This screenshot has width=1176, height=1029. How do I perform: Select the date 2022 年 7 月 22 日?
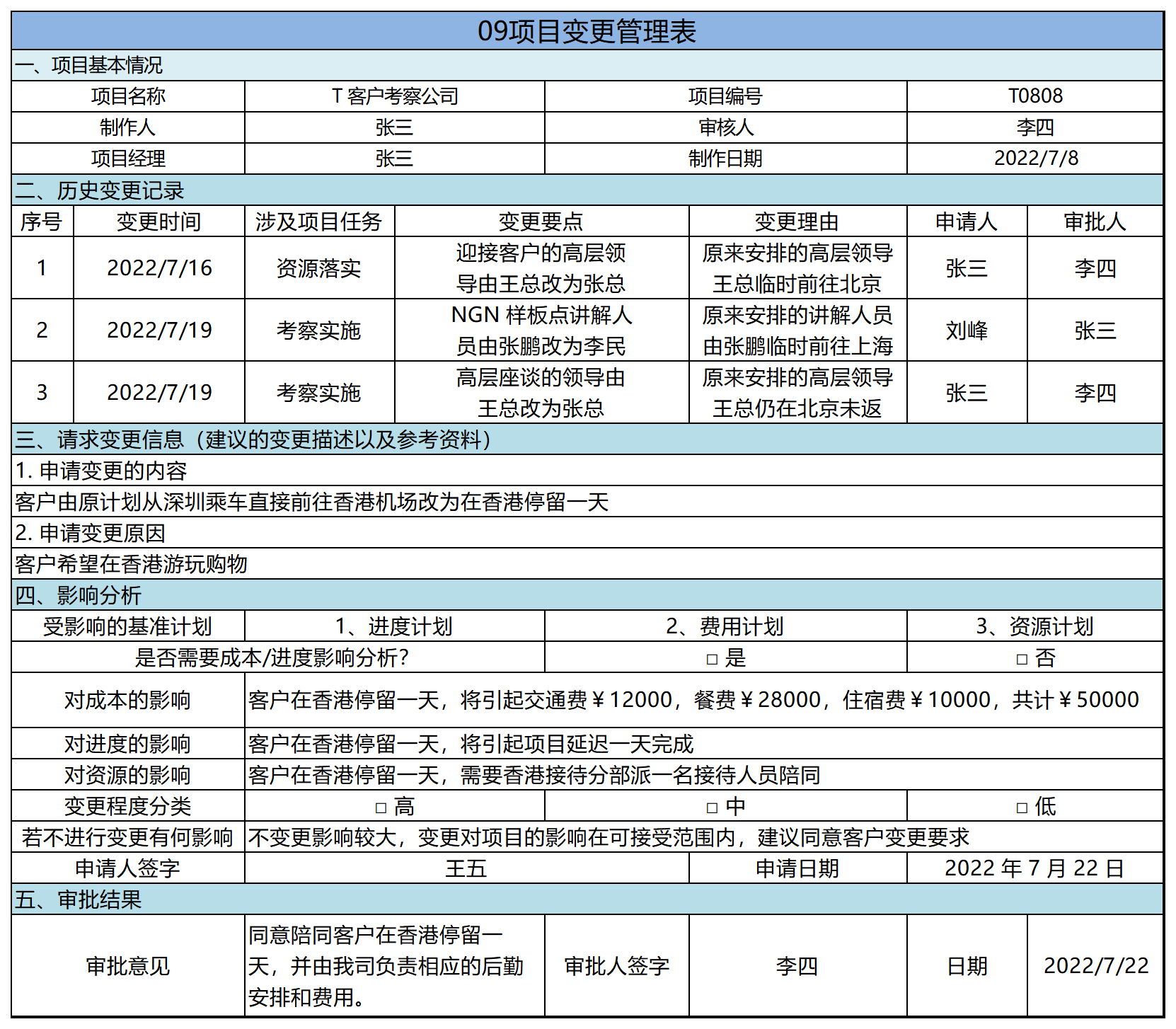point(1034,868)
